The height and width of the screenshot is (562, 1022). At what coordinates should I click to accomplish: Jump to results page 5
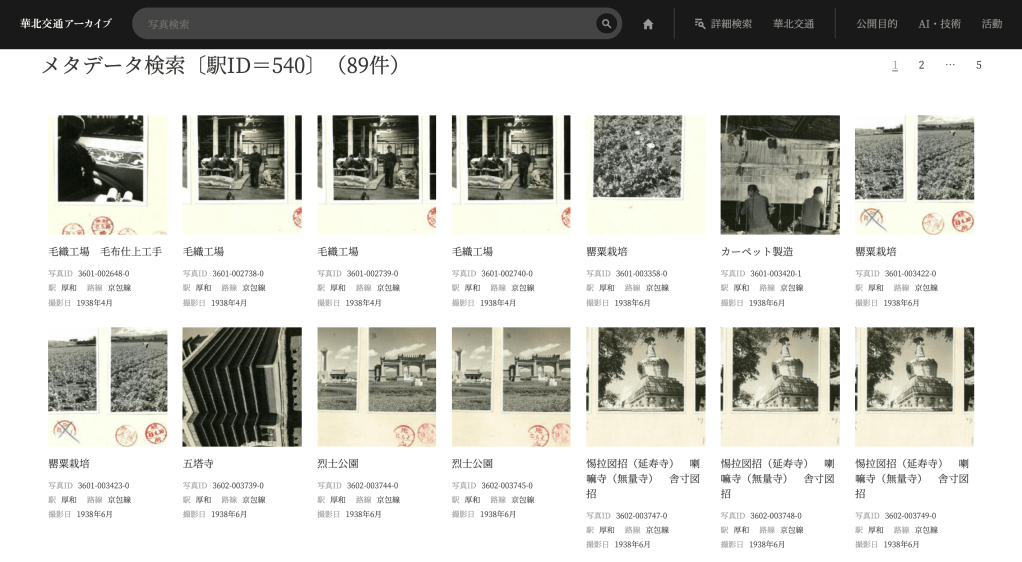coord(978,65)
